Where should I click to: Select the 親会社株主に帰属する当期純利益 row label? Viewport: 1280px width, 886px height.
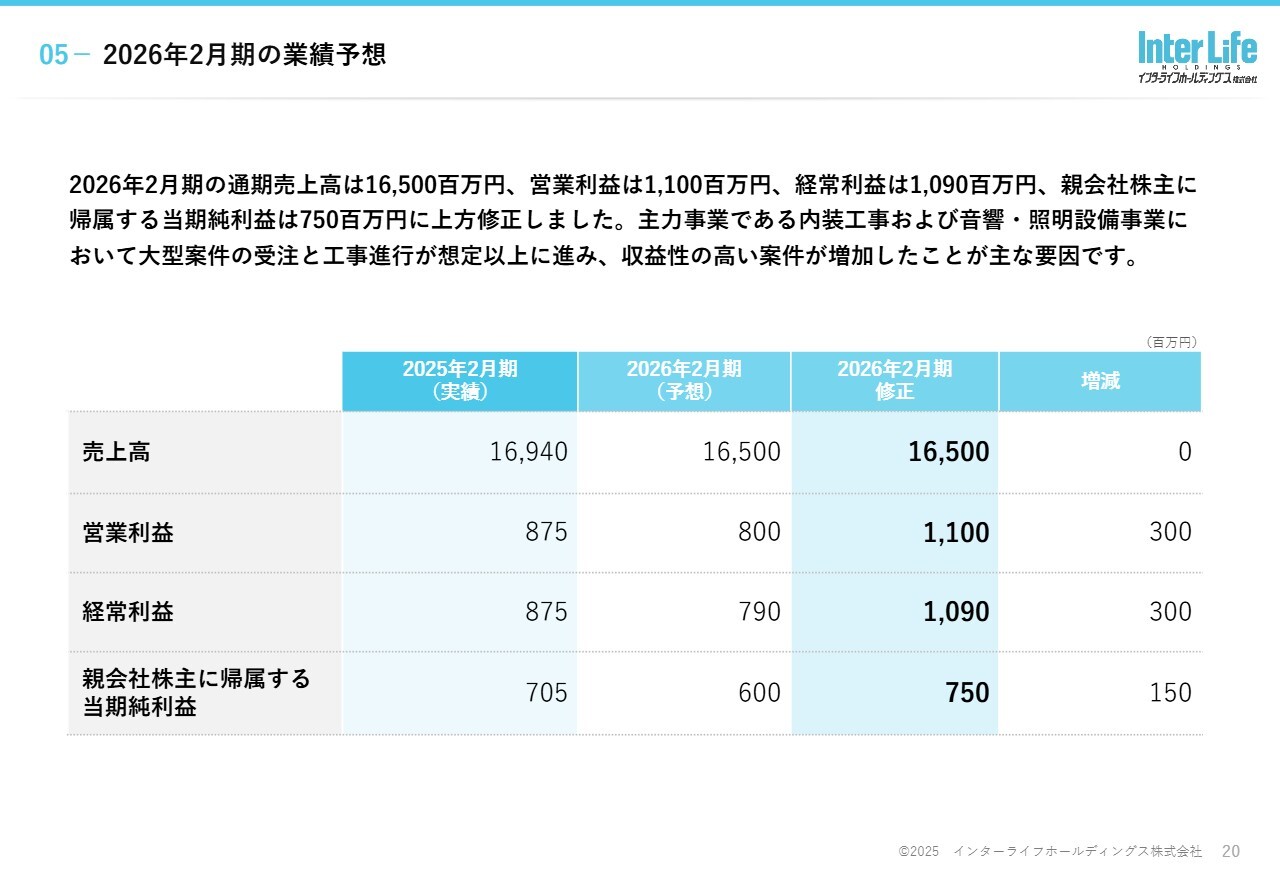196,693
